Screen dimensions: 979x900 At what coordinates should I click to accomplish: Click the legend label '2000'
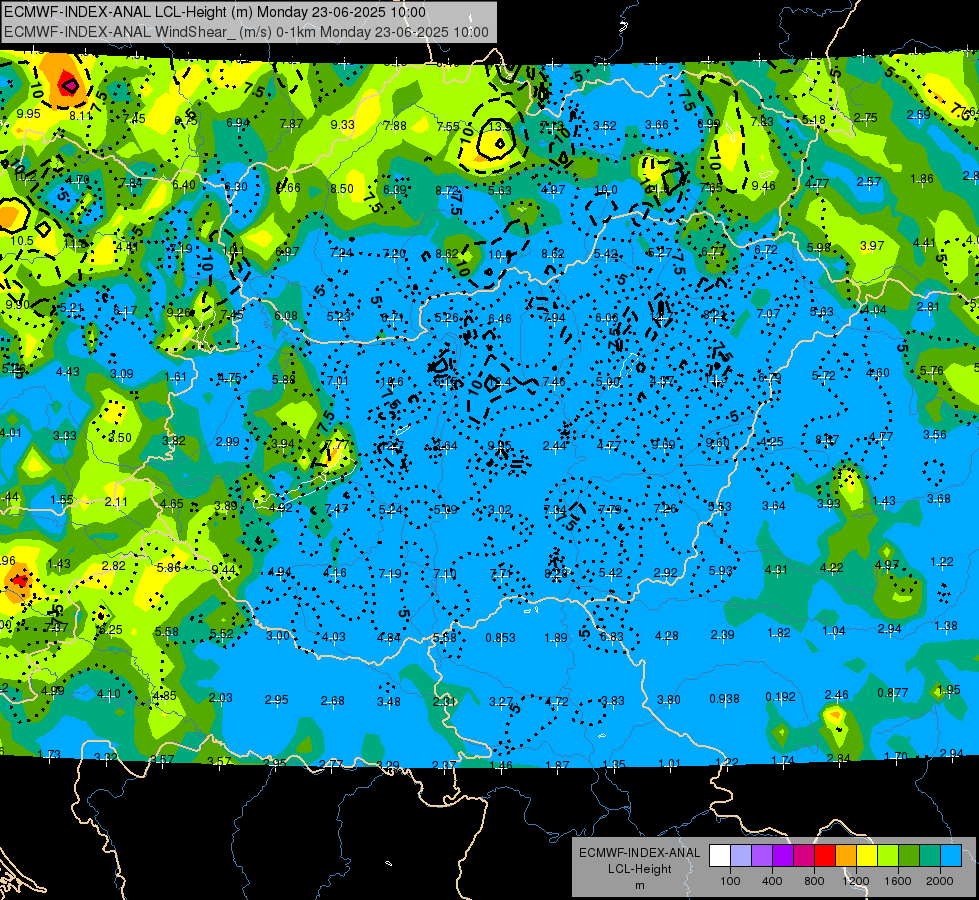[x=939, y=881]
